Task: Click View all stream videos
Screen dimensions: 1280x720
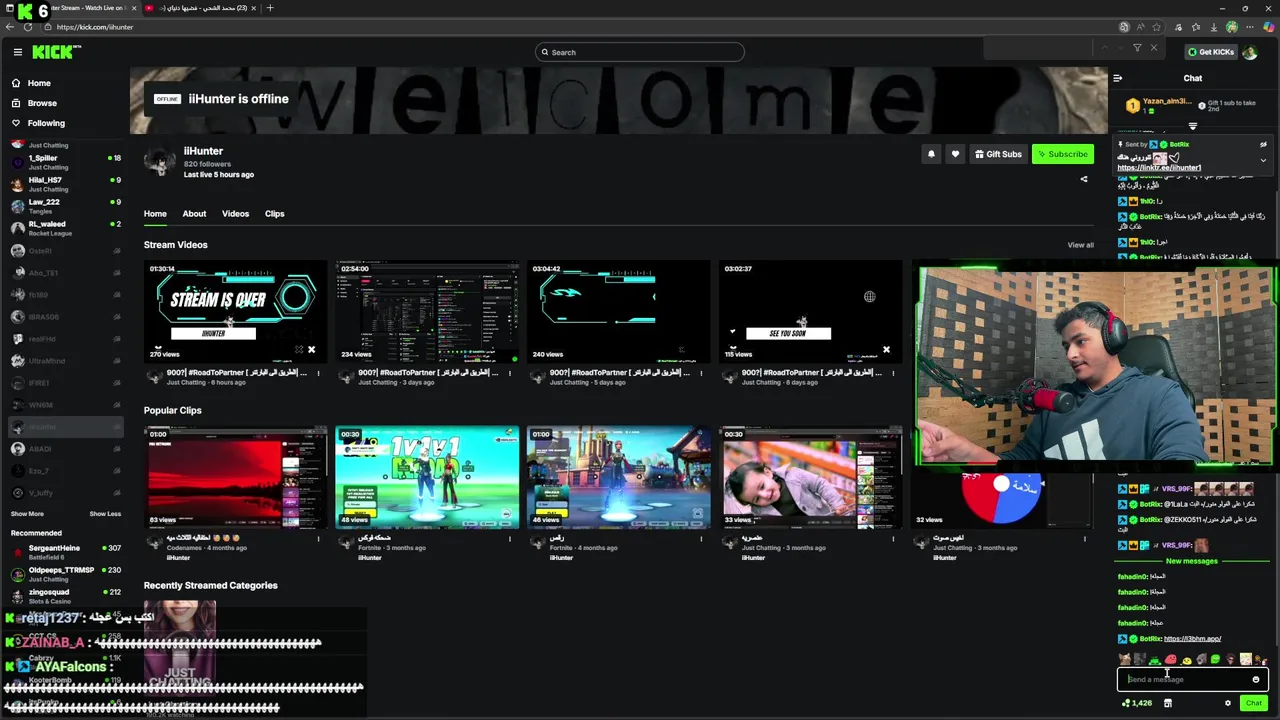Action: point(1080,245)
